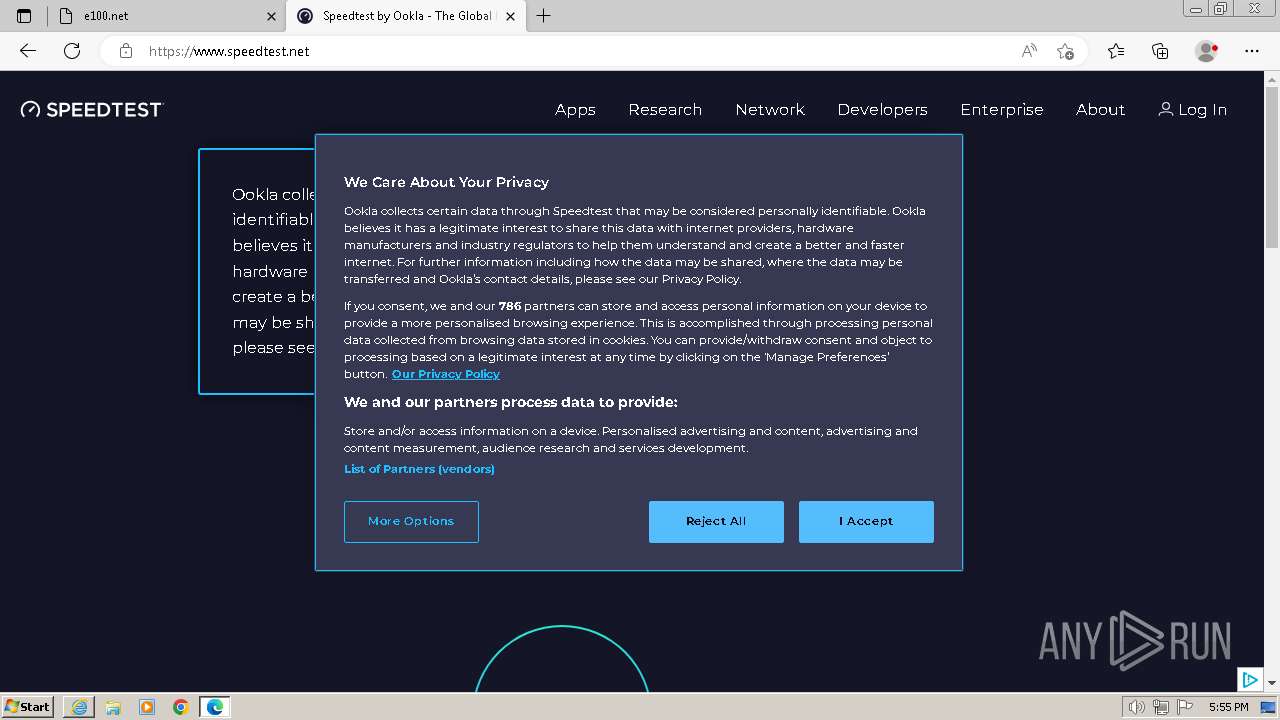This screenshot has width=1280, height=720.
Task: Close the Speedtest by Ookla tab
Action: point(511,16)
